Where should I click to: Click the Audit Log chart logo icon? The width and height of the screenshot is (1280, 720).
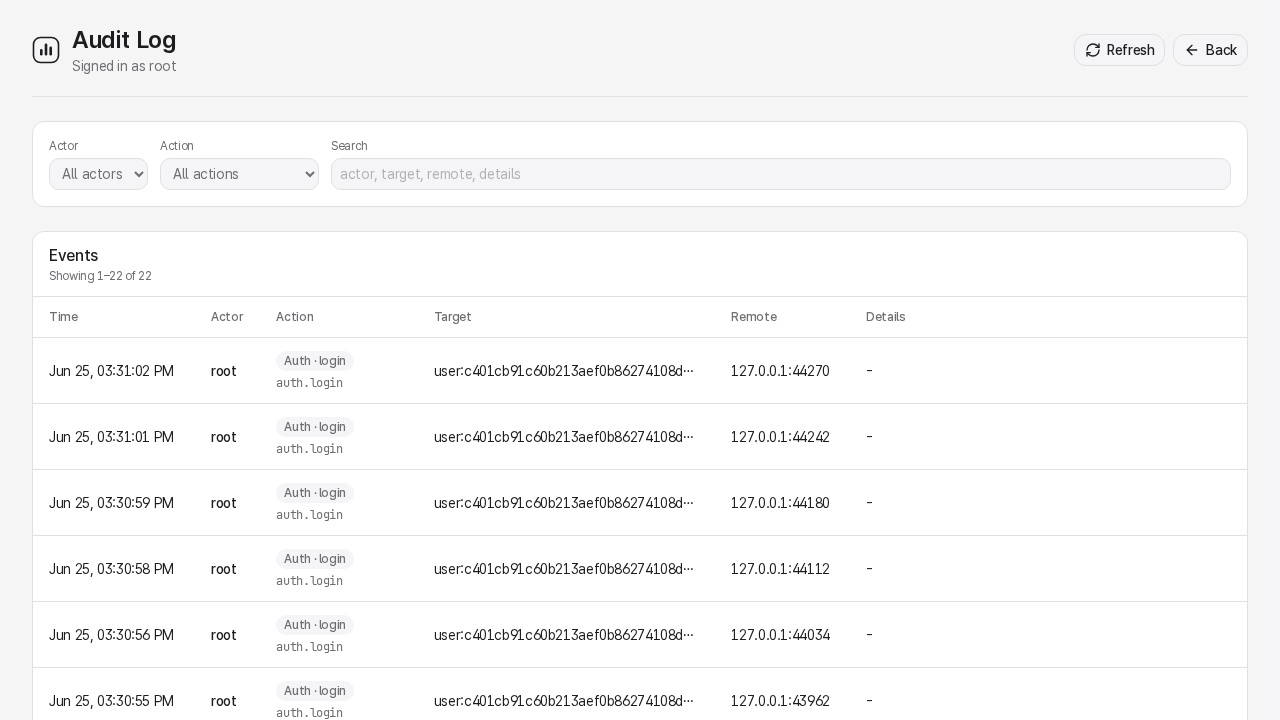tap(46, 50)
